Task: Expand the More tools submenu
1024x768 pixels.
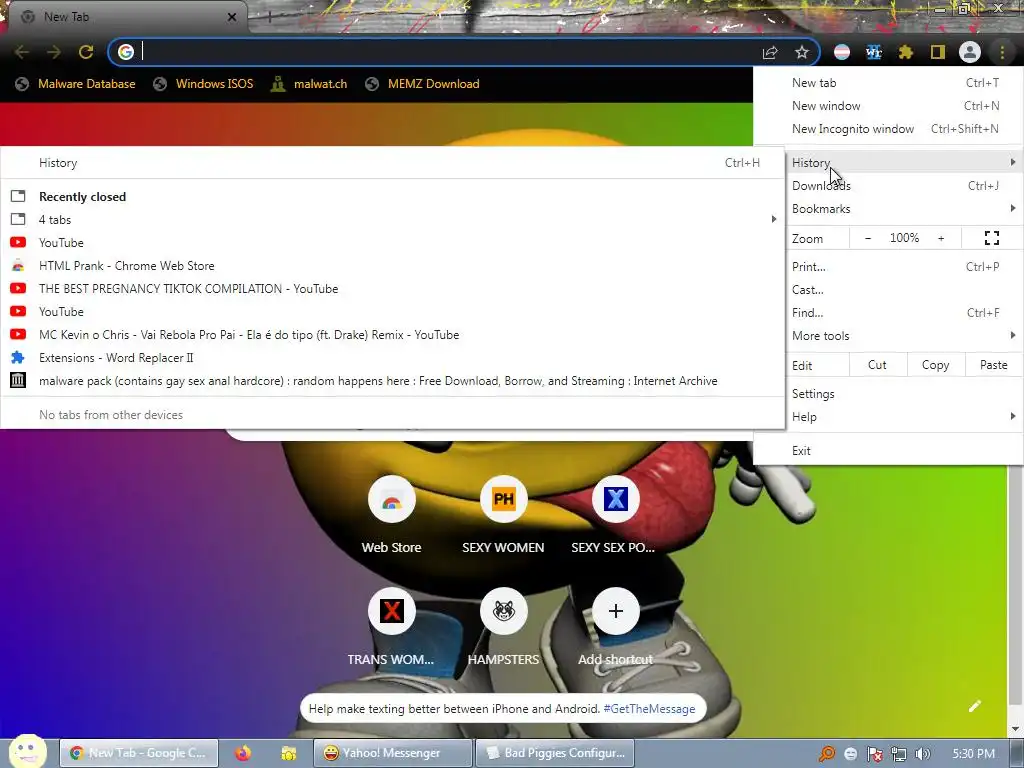Action: tap(889, 336)
